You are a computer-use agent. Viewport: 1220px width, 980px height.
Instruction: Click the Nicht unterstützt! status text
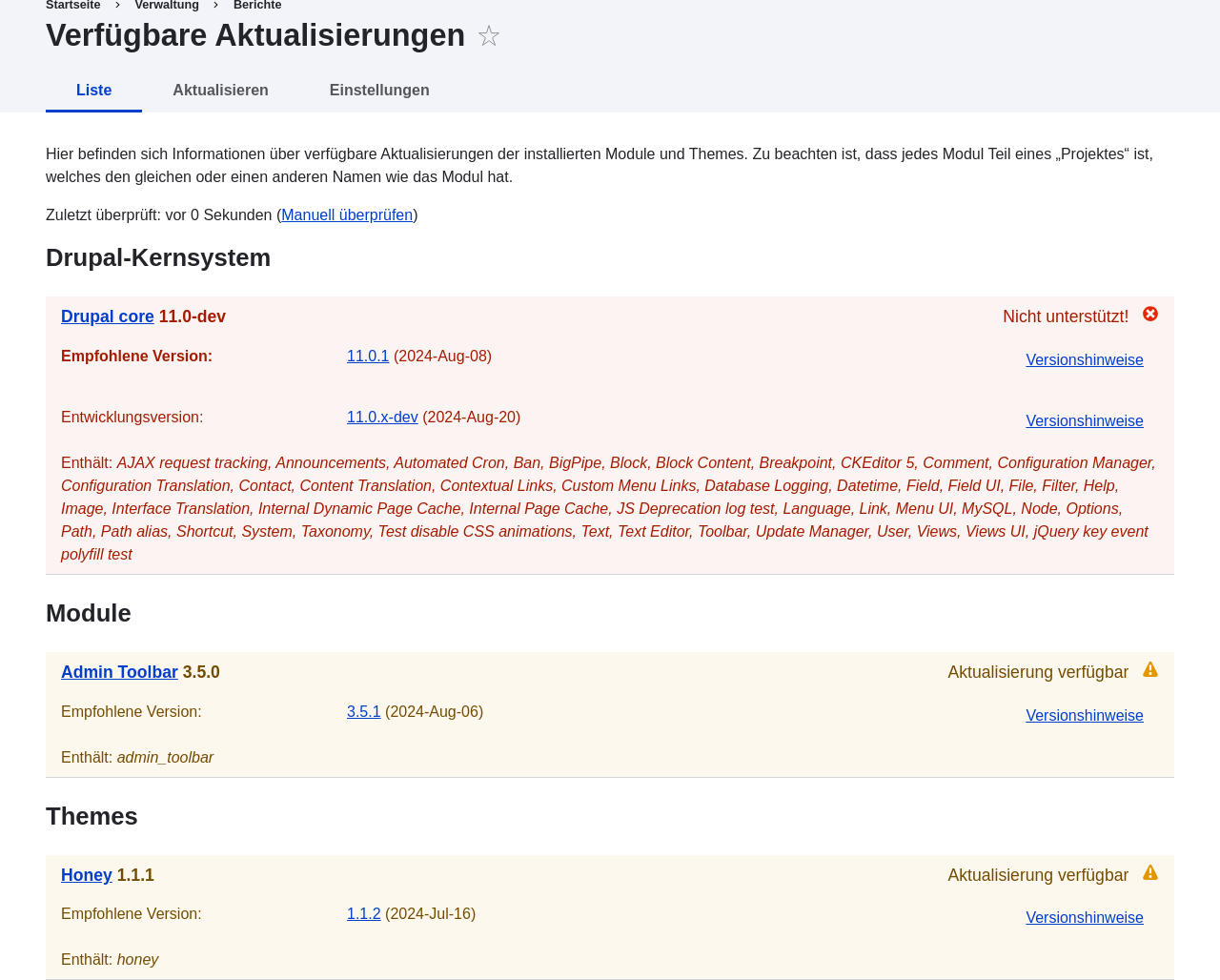[x=1066, y=316]
